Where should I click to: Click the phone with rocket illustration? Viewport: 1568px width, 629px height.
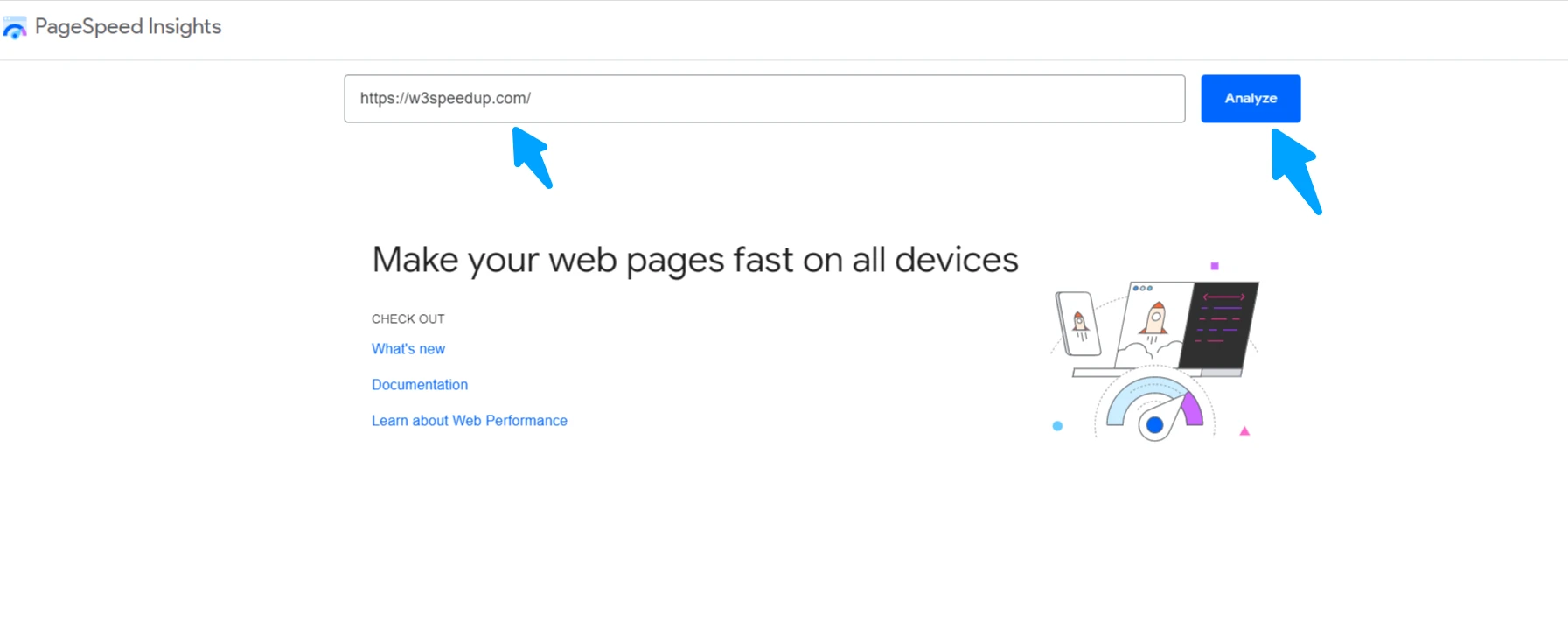click(x=1078, y=325)
